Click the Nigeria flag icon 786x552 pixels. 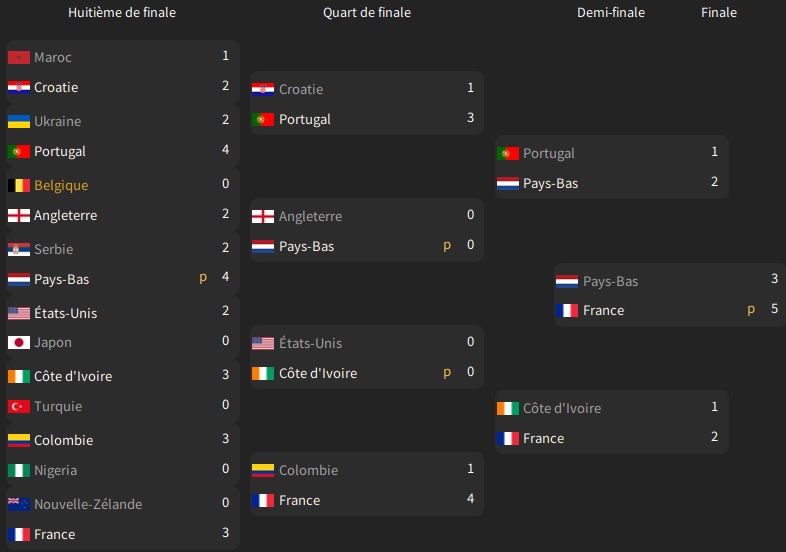18,471
